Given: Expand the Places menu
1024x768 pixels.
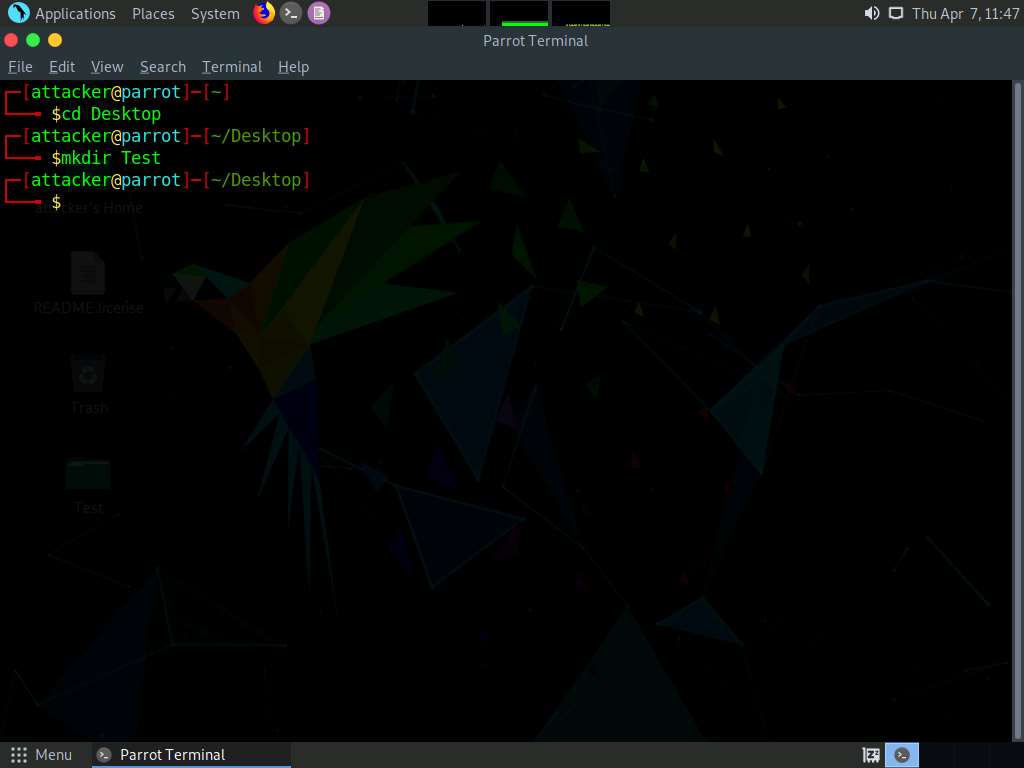Looking at the screenshot, I should click(x=153, y=14).
